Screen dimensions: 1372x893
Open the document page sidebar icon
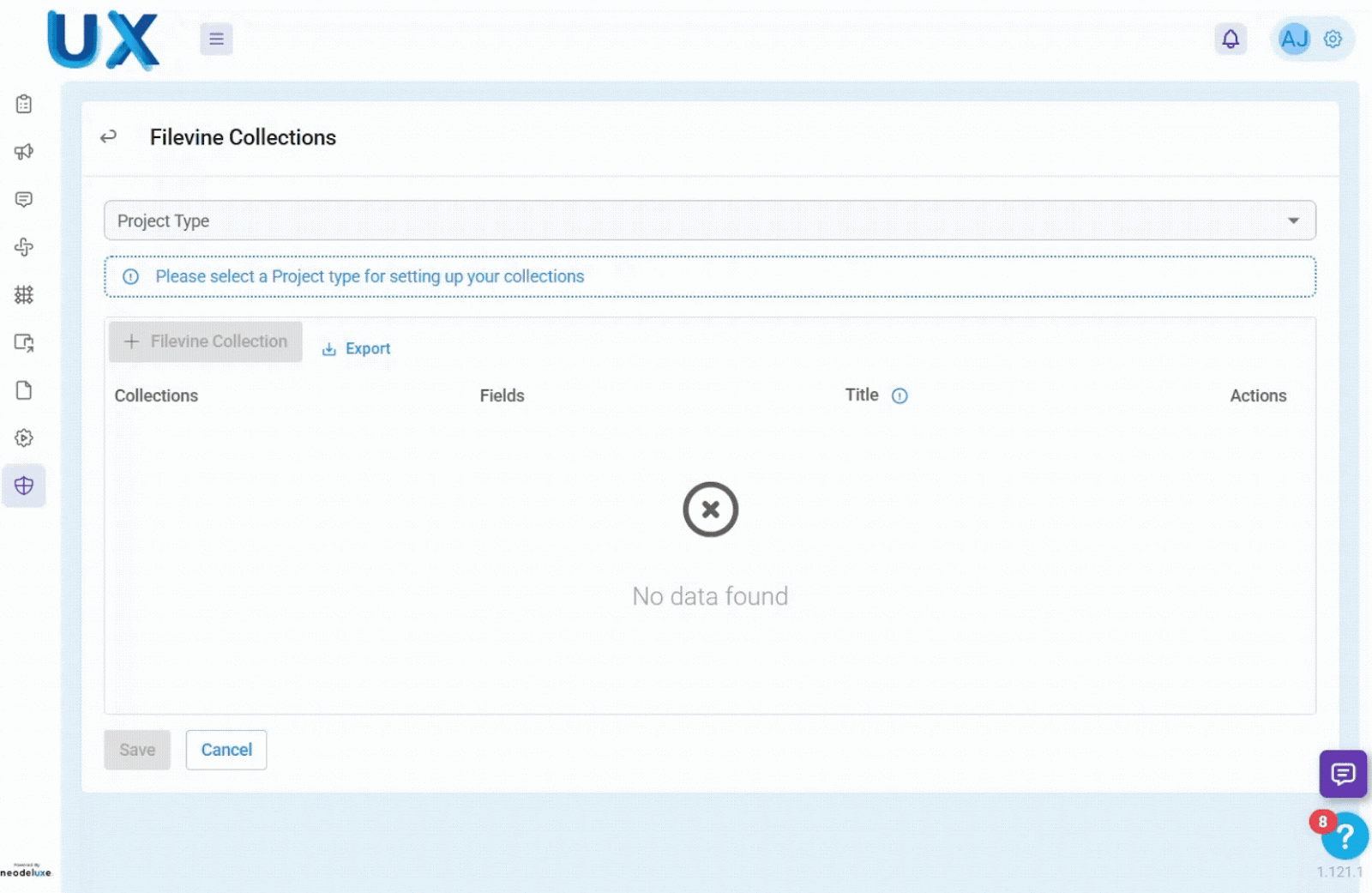tap(24, 390)
